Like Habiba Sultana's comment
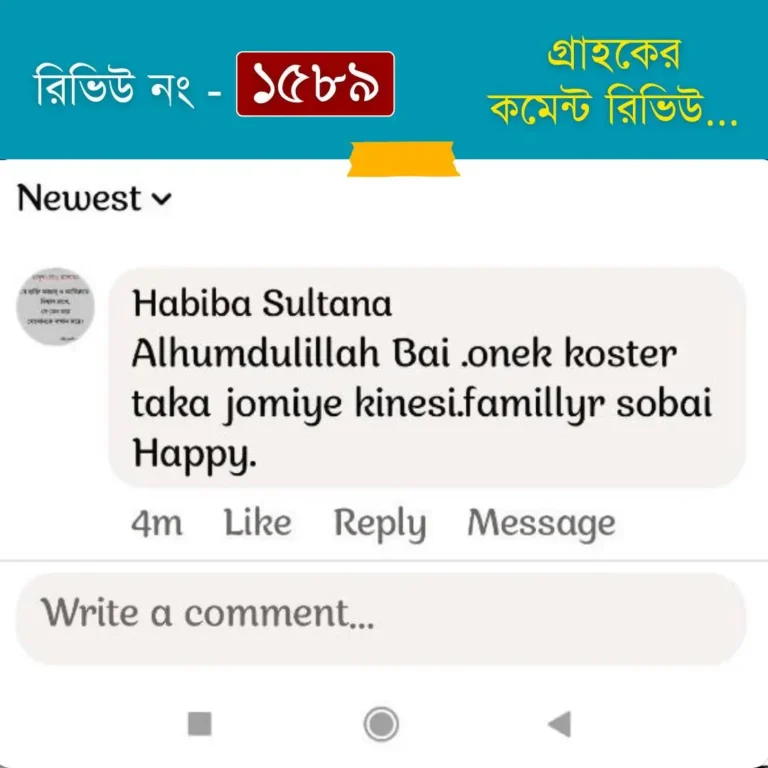 tap(258, 523)
